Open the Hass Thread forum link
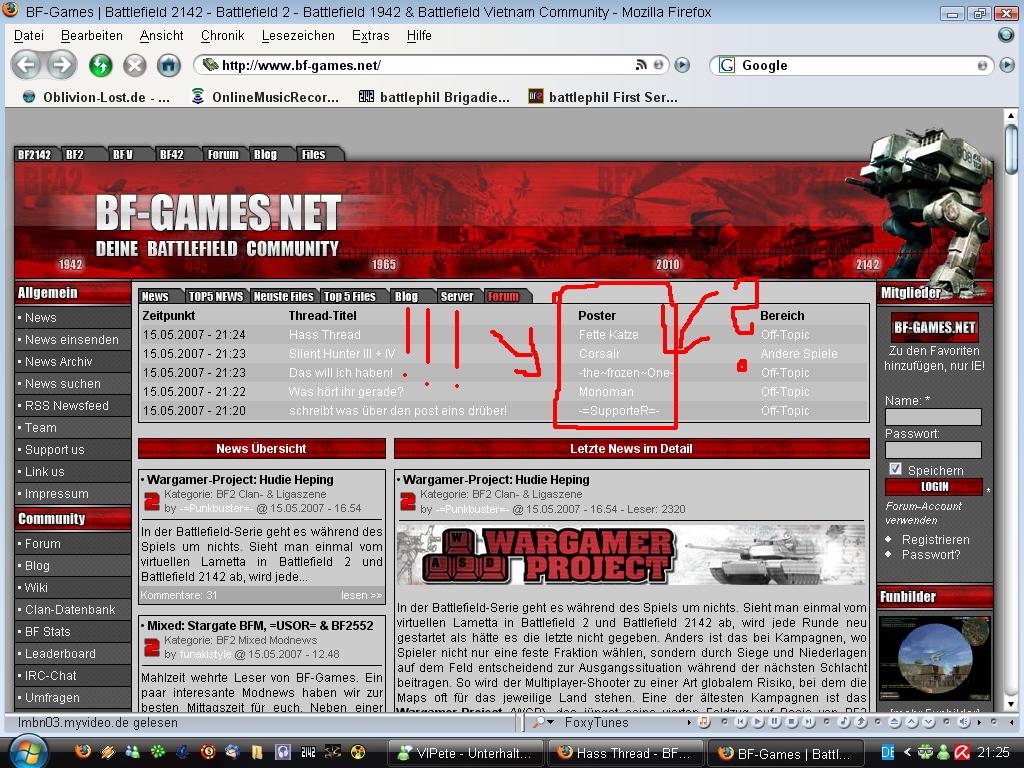The width and height of the screenshot is (1024, 768). (x=325, y=334)
